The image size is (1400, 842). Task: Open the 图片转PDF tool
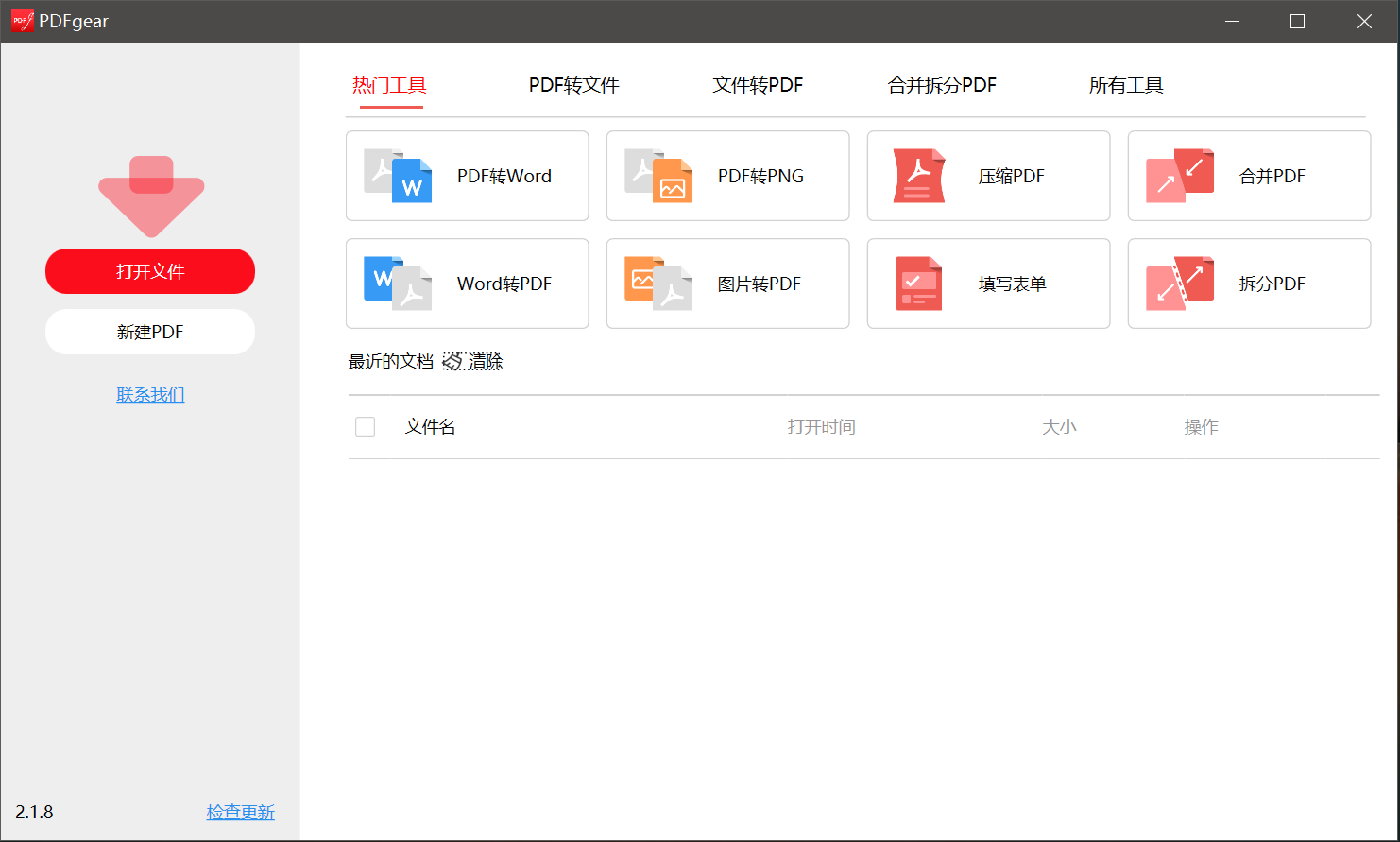pyautogui.click(x=727, y=284)
